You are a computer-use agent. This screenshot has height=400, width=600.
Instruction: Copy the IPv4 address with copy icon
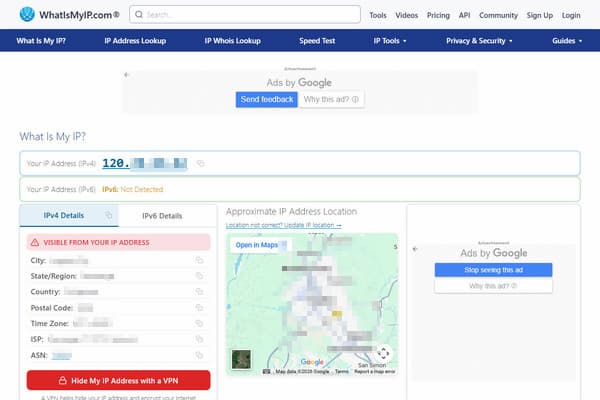201,163
